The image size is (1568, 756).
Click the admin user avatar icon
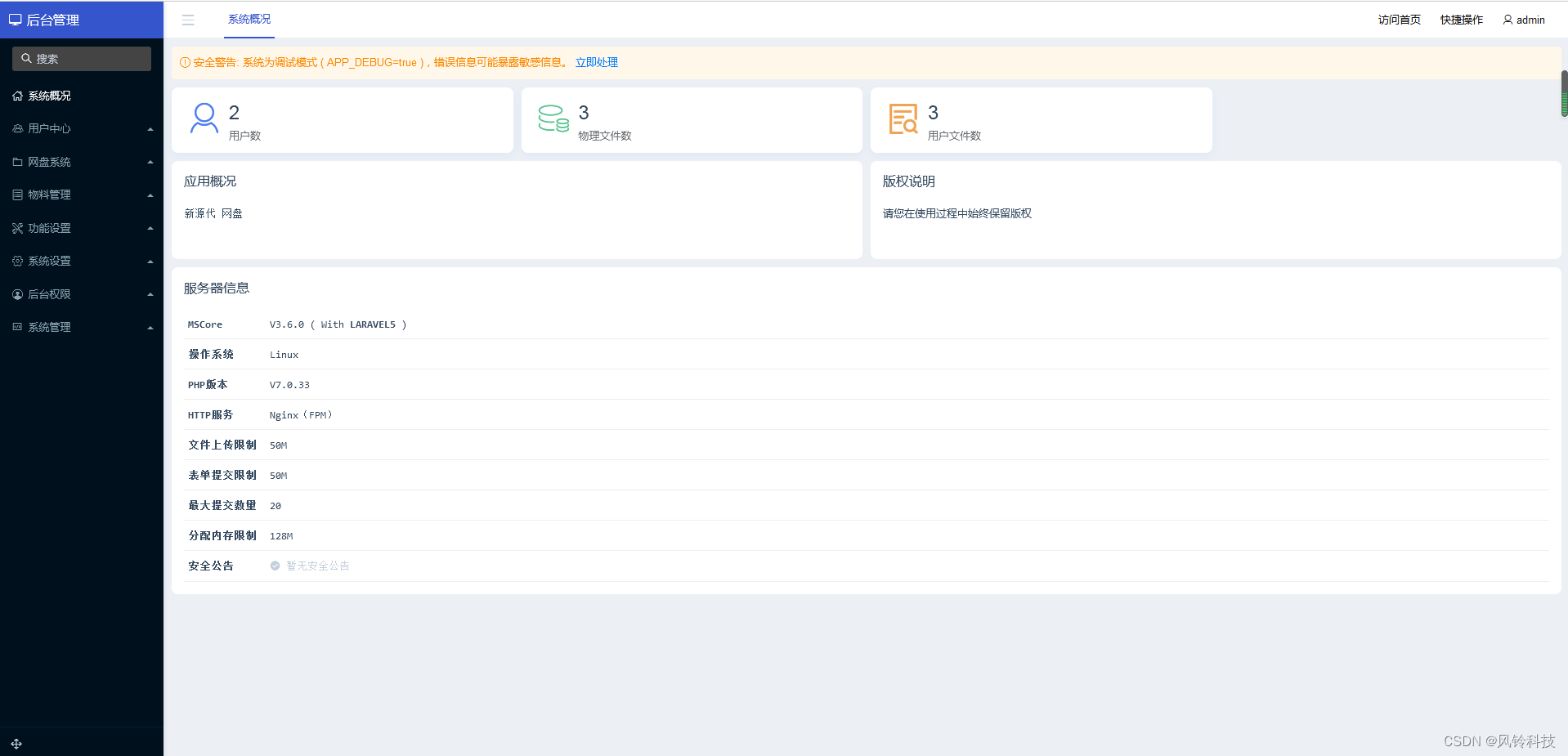[x=1508, y=20]
